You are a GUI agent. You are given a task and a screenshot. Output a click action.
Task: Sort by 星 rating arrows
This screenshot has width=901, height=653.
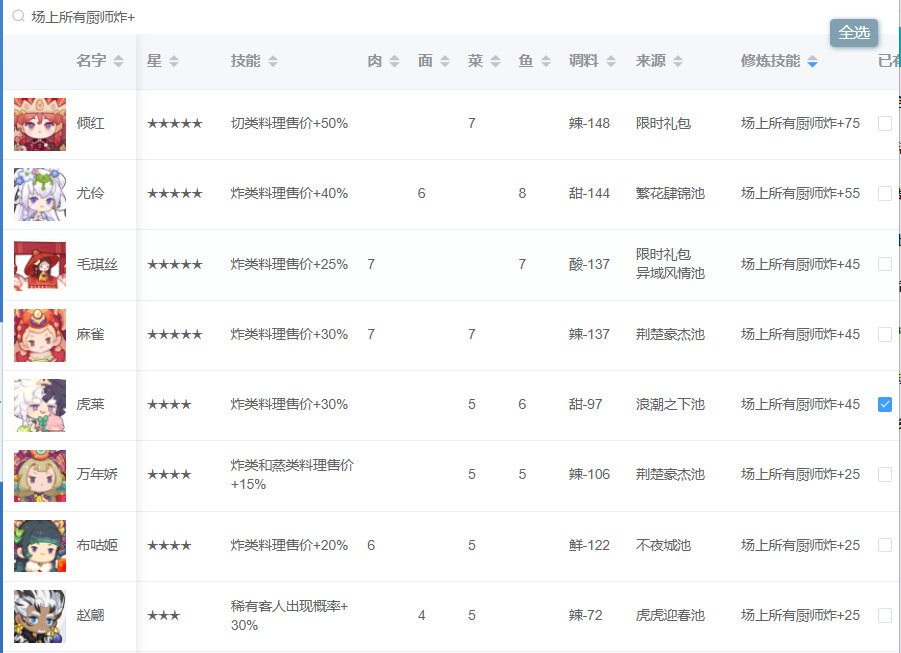pyautogui.click(x=174, y=61)
